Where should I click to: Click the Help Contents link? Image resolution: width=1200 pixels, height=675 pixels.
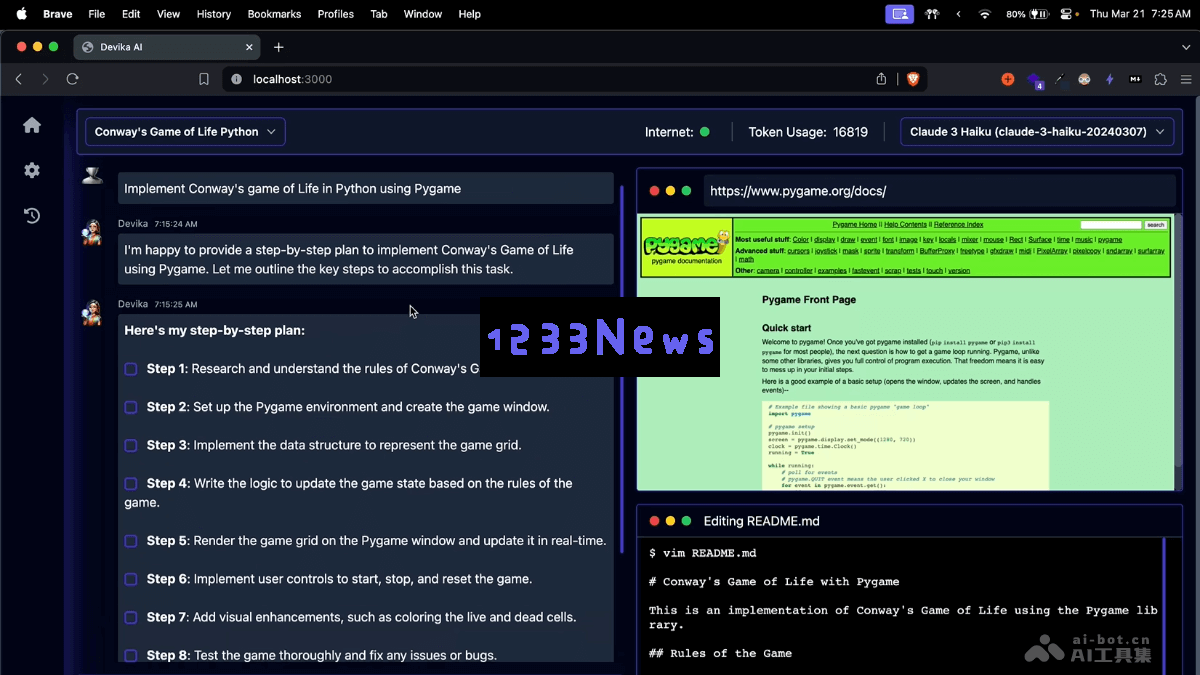[905, 224]
